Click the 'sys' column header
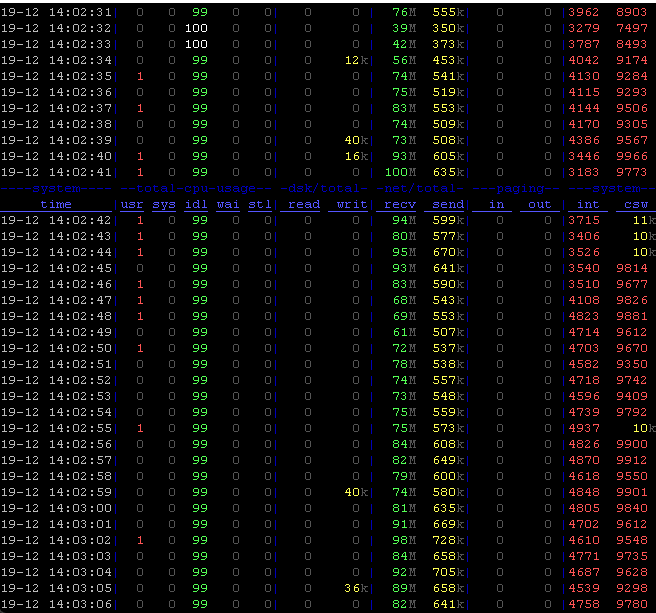This screenshot has width=656, height=613. 164,204
